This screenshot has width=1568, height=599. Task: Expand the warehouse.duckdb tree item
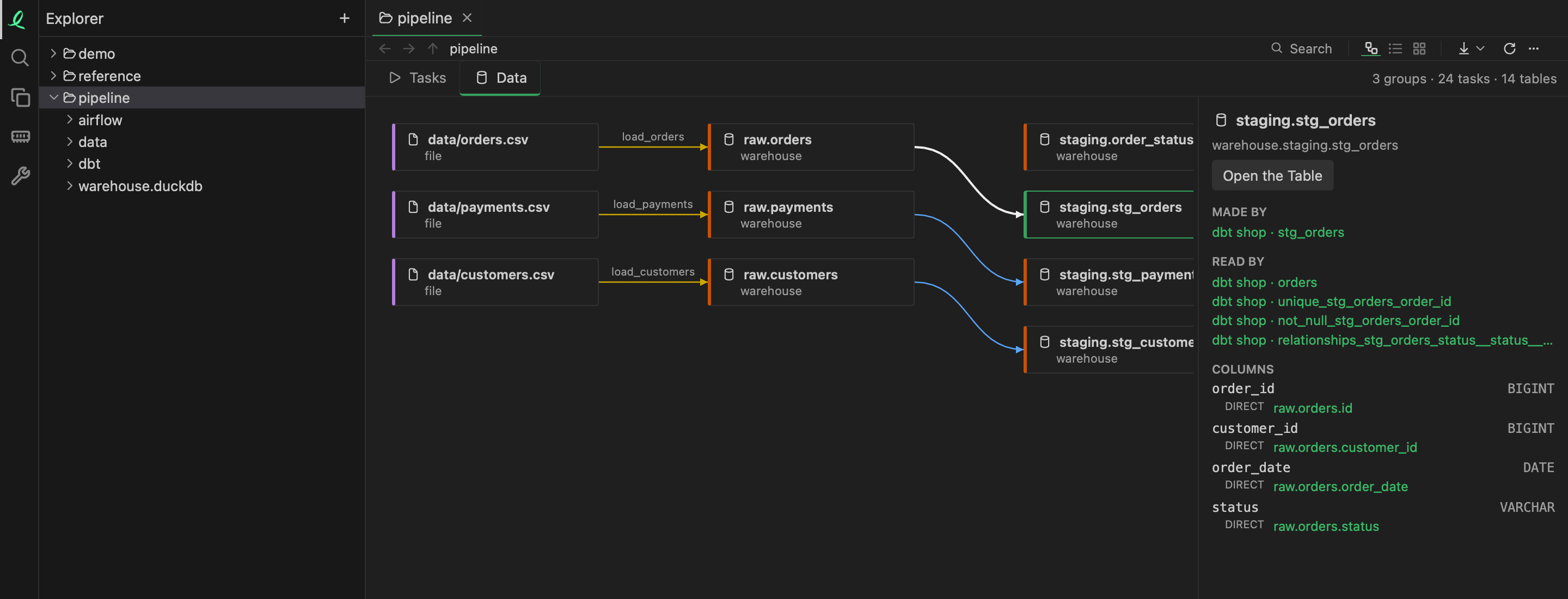[69, 186]
